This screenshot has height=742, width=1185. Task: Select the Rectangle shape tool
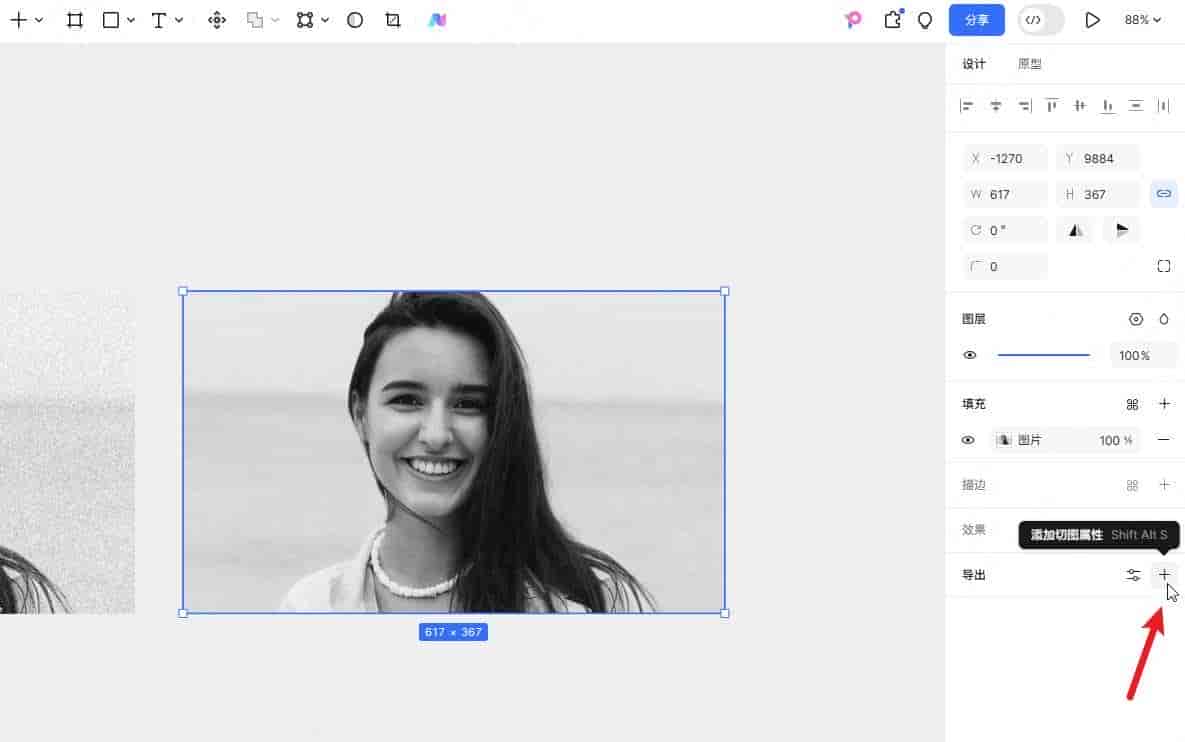(x=110, y=20)
